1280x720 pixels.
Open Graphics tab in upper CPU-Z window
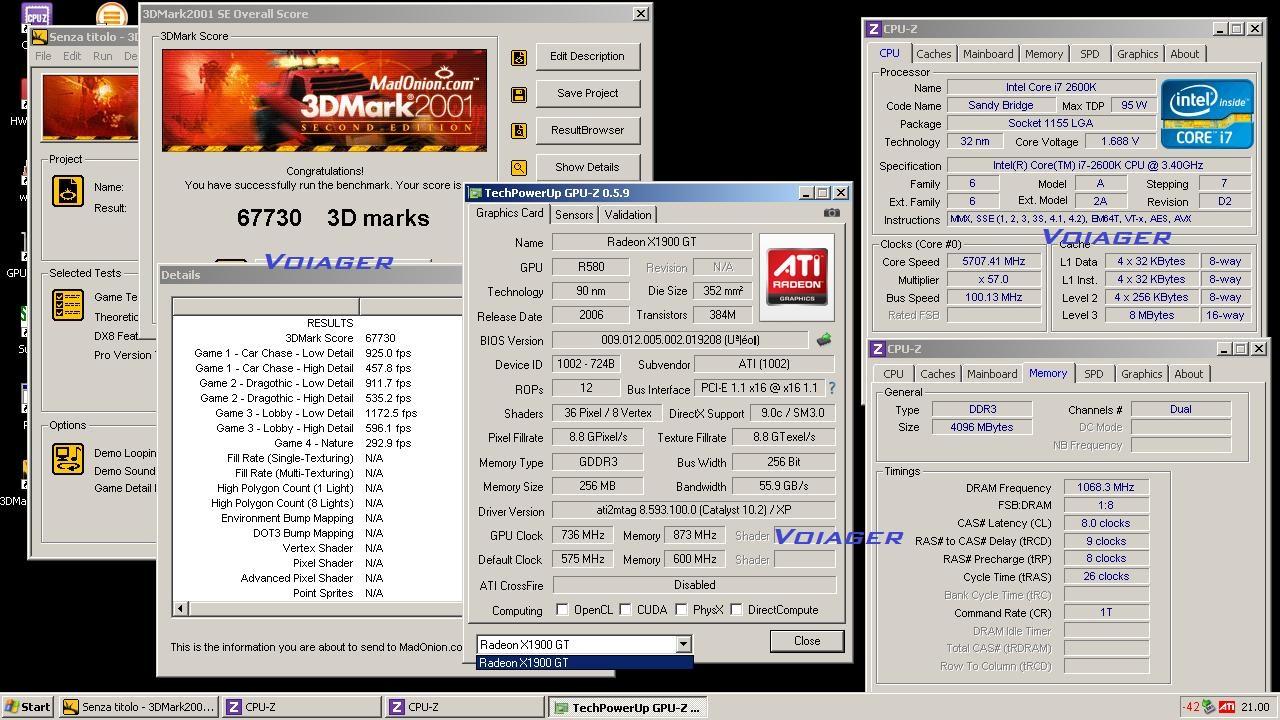click(x=1138, y=54)
